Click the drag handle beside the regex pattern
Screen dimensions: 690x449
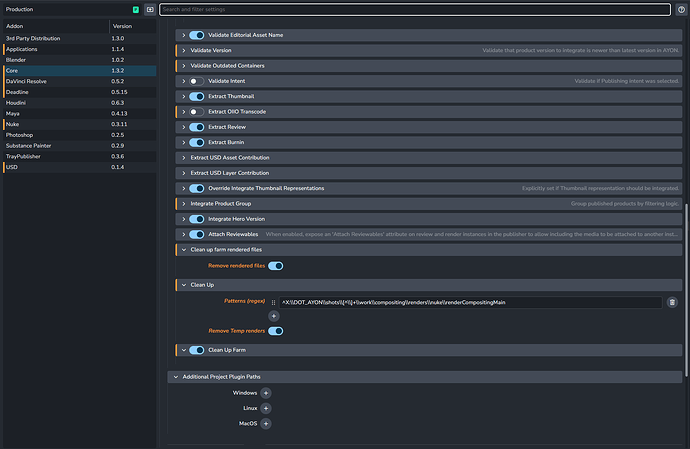click(273, 301)
